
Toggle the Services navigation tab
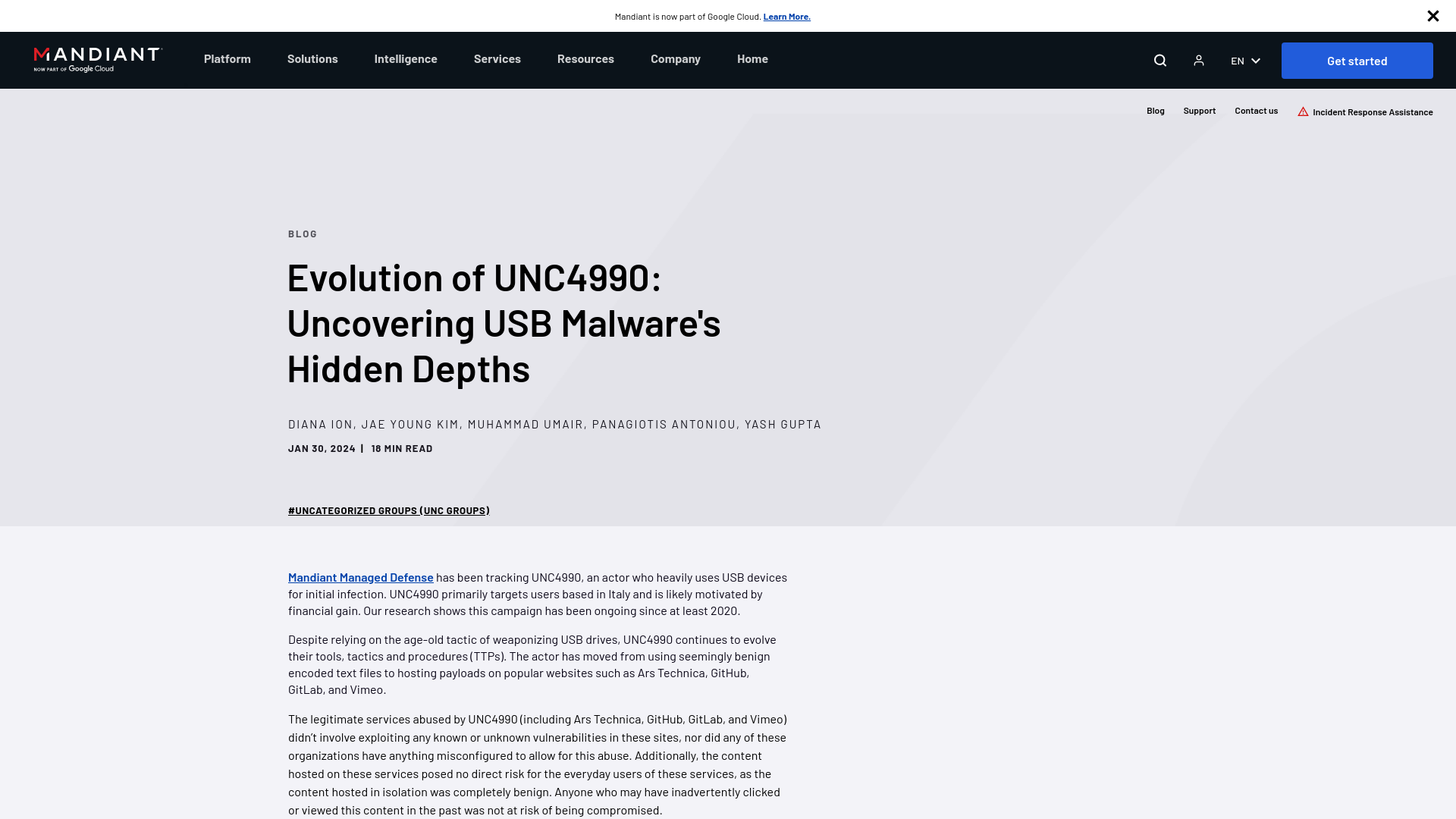[497, 58]
